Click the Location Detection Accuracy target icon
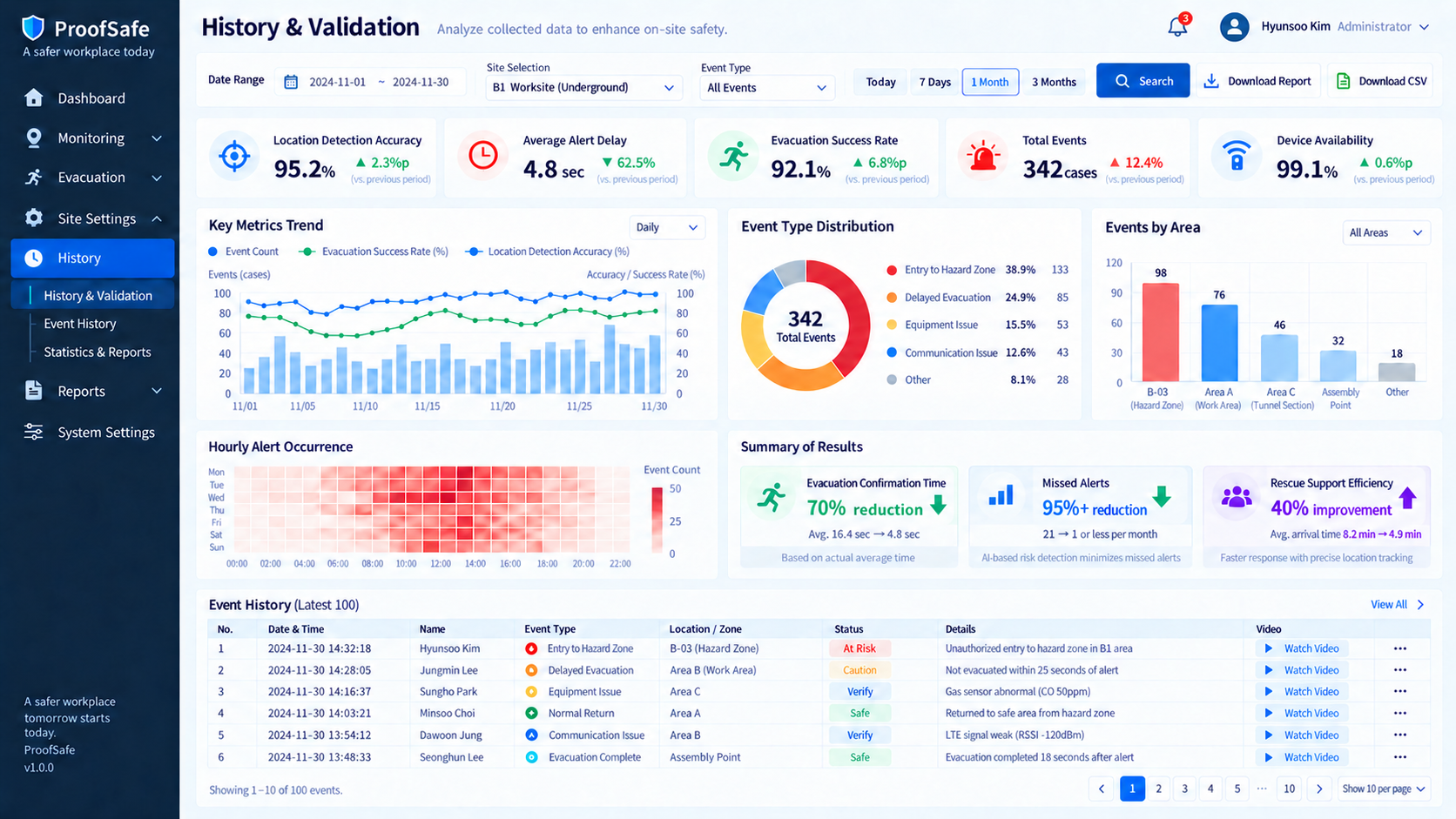This screenshot has height=819, width=1456. (234, 157)
